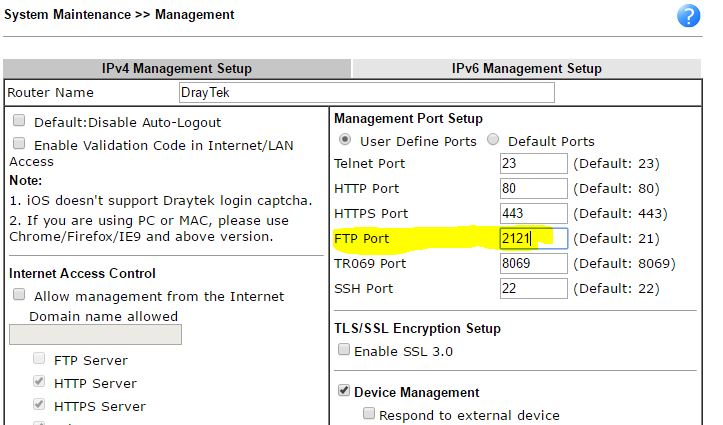The height and width of the screenshot is (425, 723).
Task: Click the Telnet Port field
Action: pos(533,163)
